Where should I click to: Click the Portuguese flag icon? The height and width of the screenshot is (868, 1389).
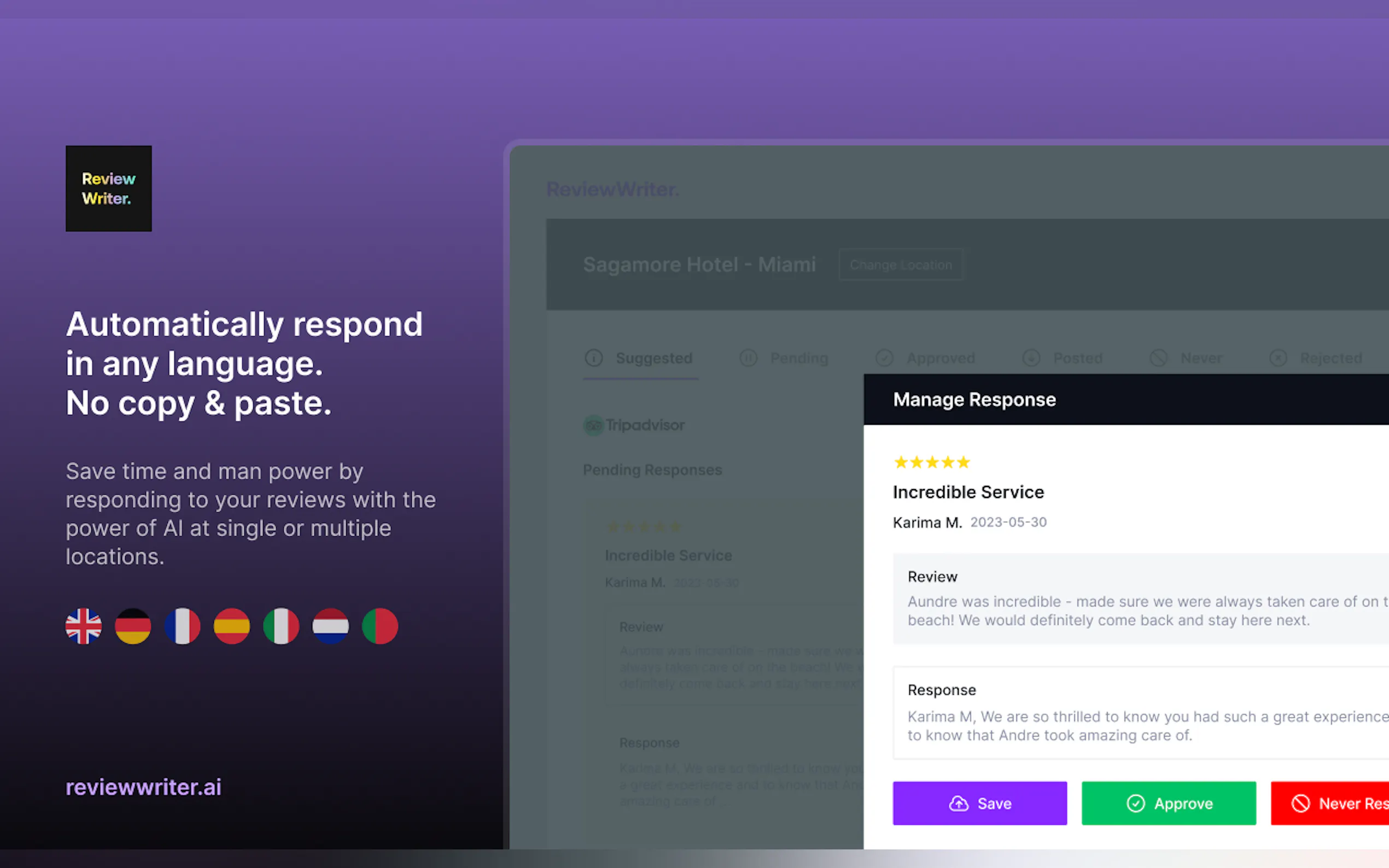tap(380, 626)
